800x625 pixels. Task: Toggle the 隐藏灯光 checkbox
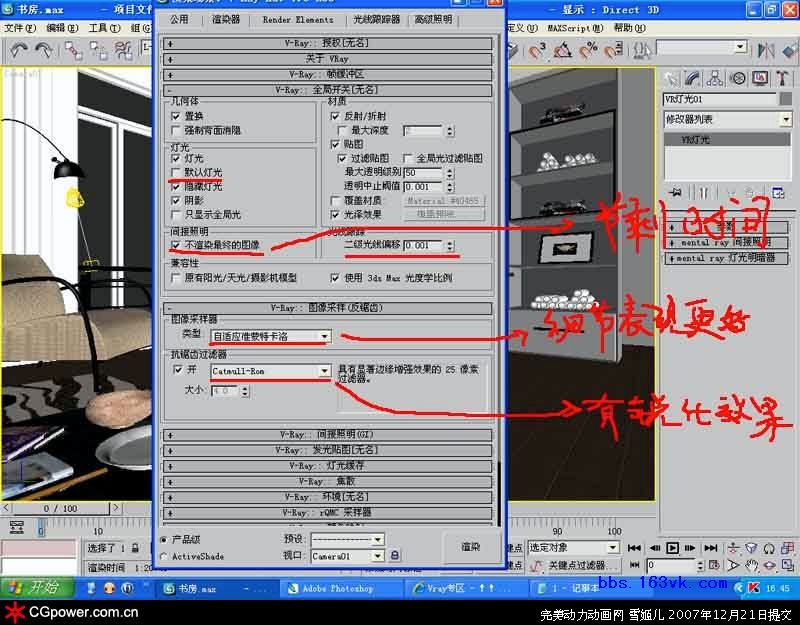176,187
